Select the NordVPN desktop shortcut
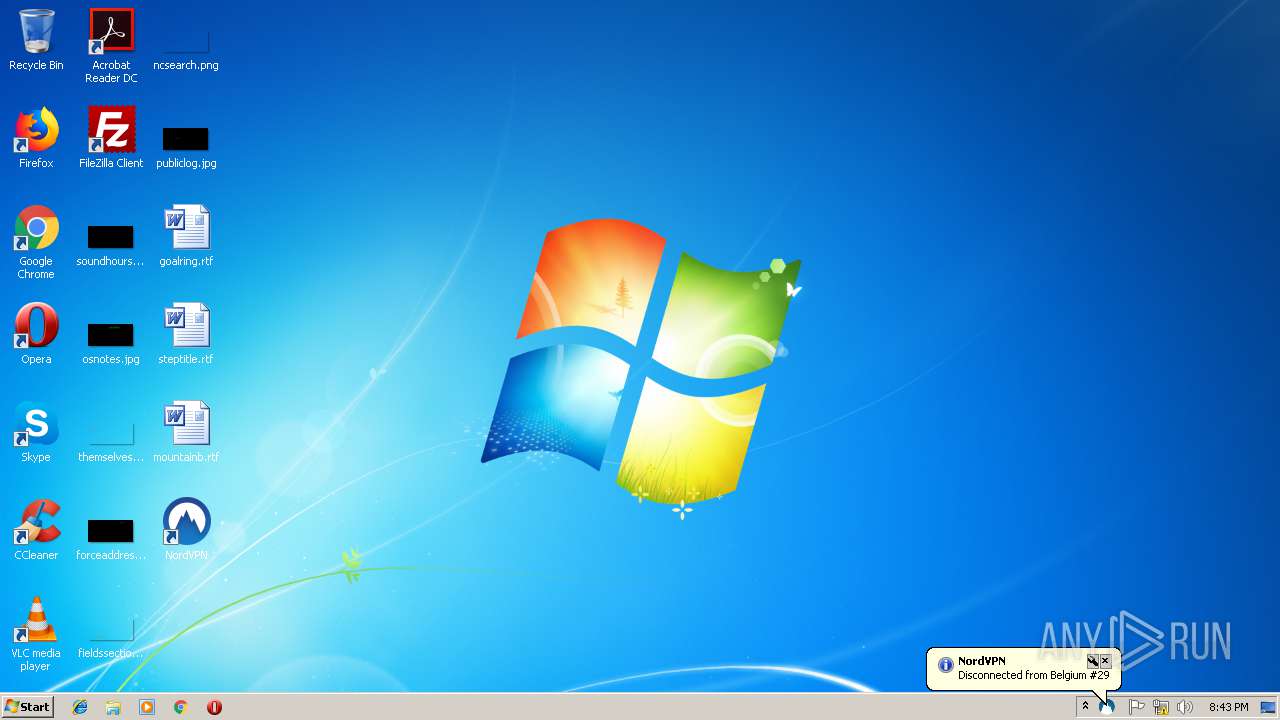The height and width of the screenshot is (720, 1280). [x=186, y=530]
